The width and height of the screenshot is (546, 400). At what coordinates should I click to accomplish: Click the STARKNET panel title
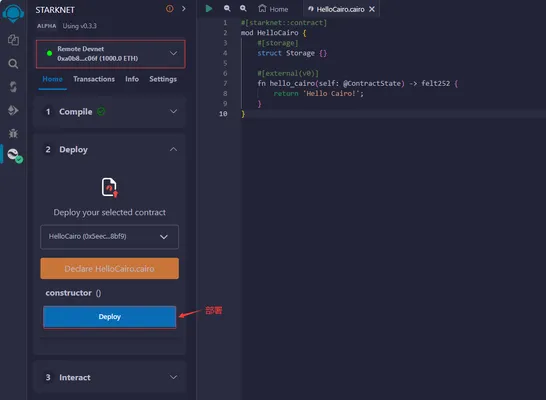tap(55, 10)
